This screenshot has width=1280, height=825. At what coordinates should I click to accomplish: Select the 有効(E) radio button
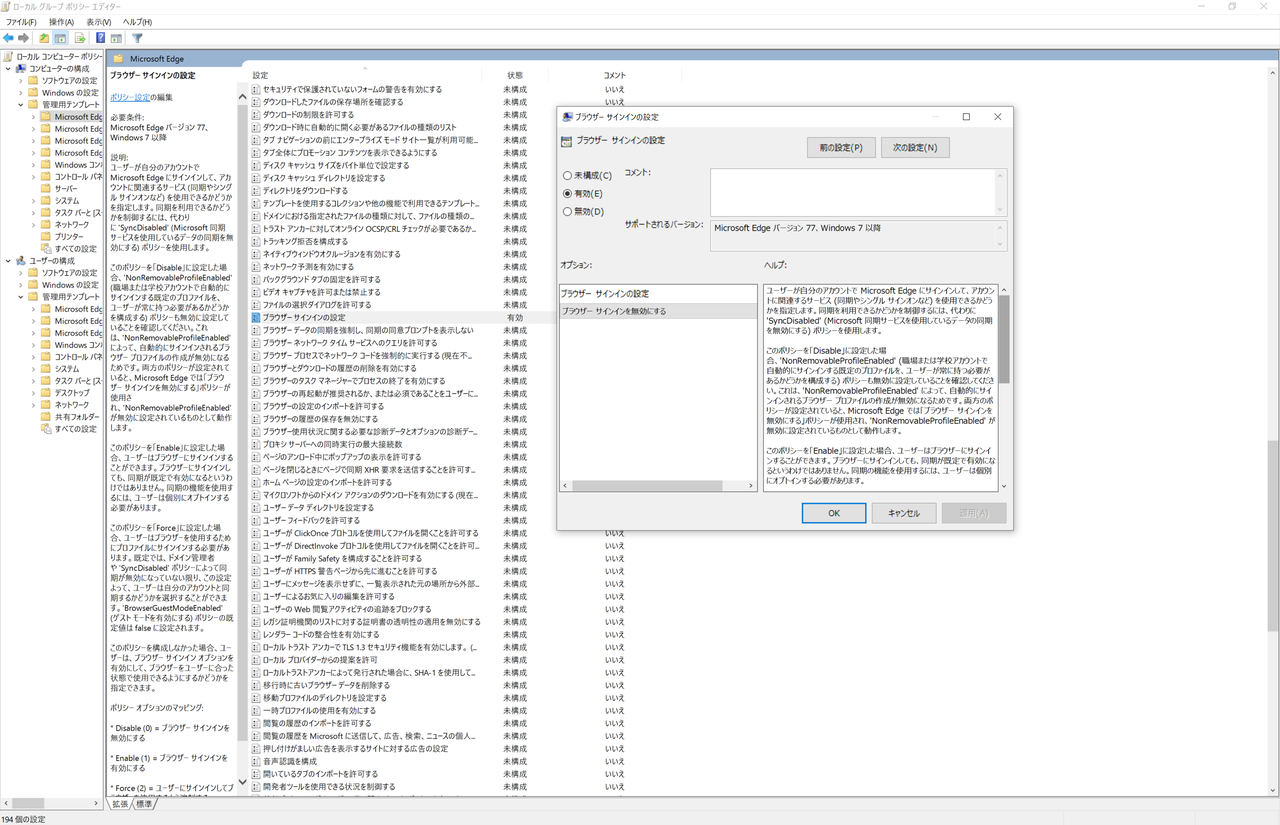(x=567, y=192)
